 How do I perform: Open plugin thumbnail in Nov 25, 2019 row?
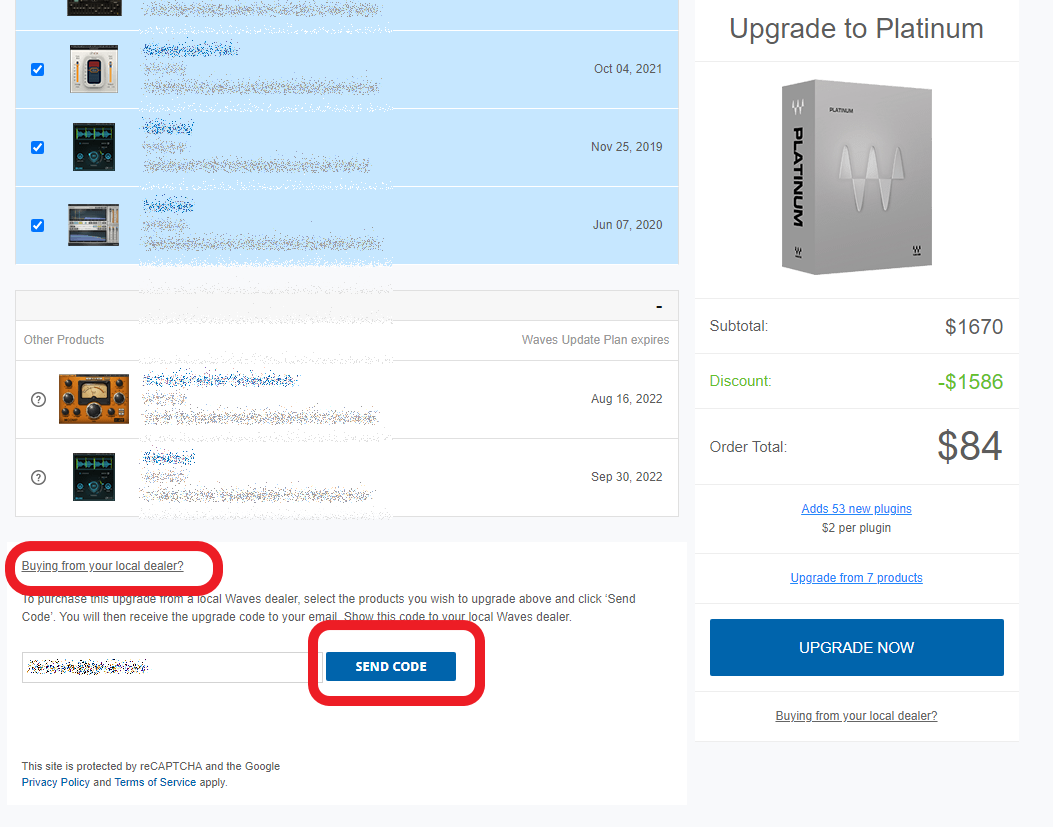point(94,147)
